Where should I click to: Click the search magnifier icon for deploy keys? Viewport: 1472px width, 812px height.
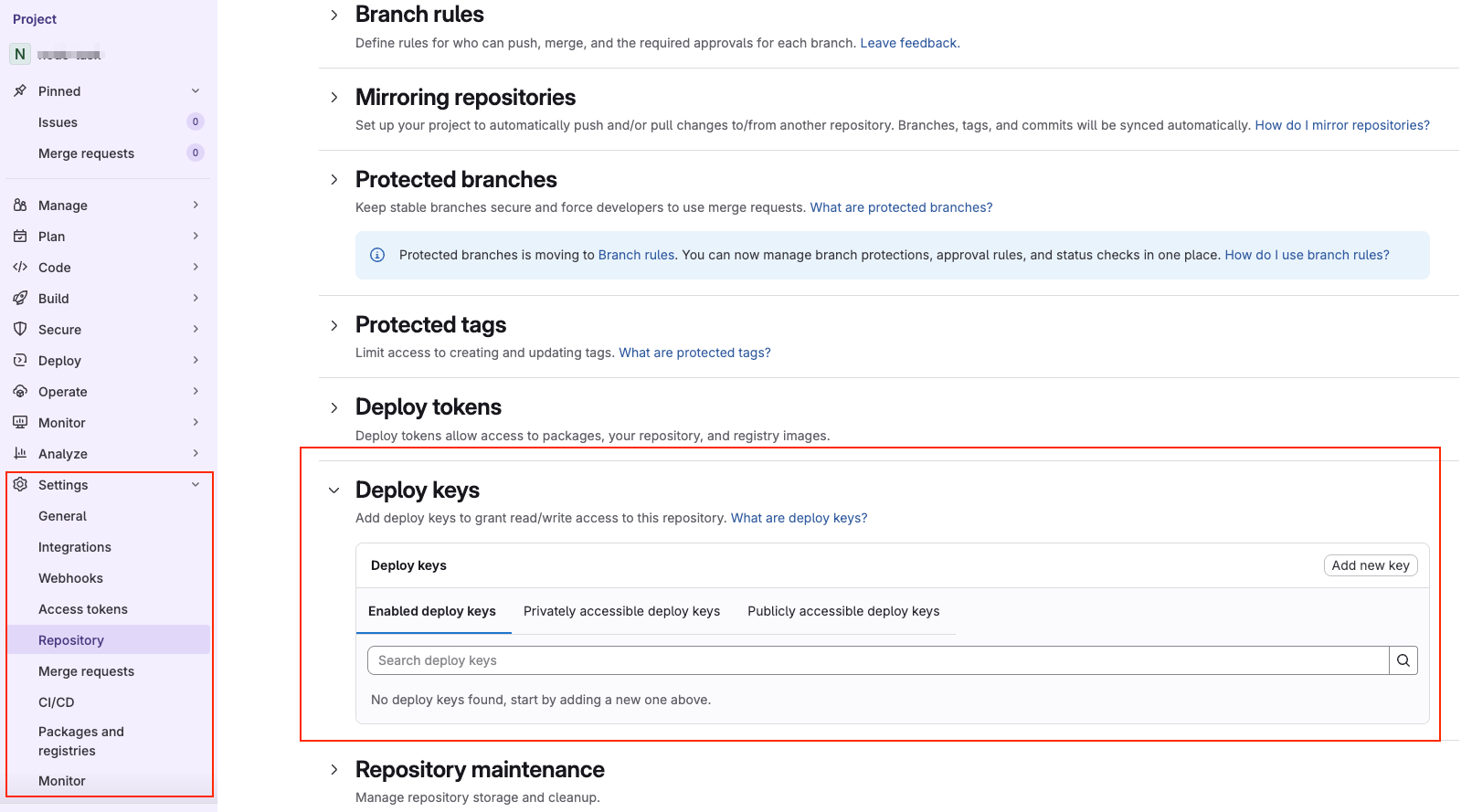click(x=1403, y=660)
